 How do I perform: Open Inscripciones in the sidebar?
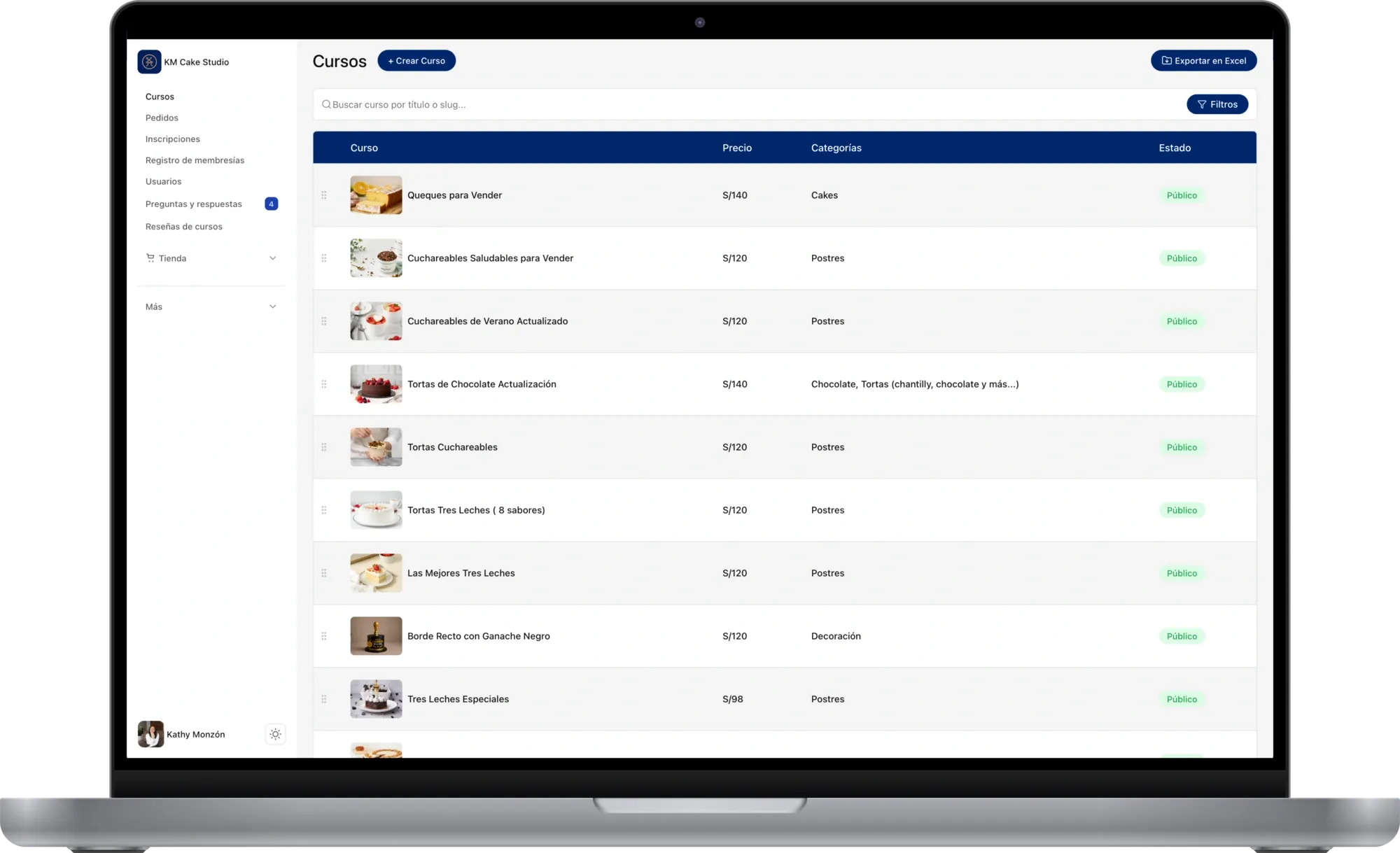(x=173, y=139)
